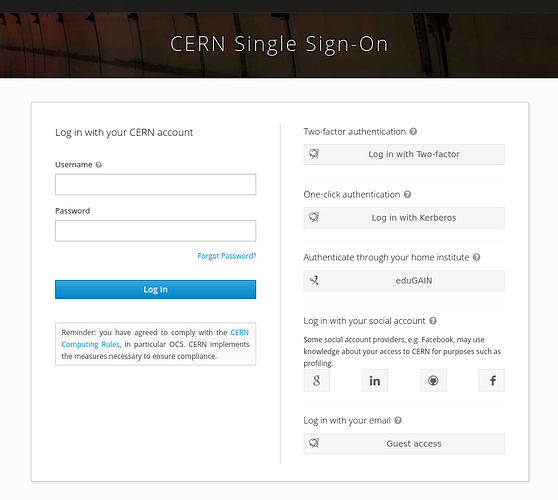Open the CERN Computing Rules link
The width and height of the screenshot is (558, 500).
pyautogui.click(x=155, y=338)
